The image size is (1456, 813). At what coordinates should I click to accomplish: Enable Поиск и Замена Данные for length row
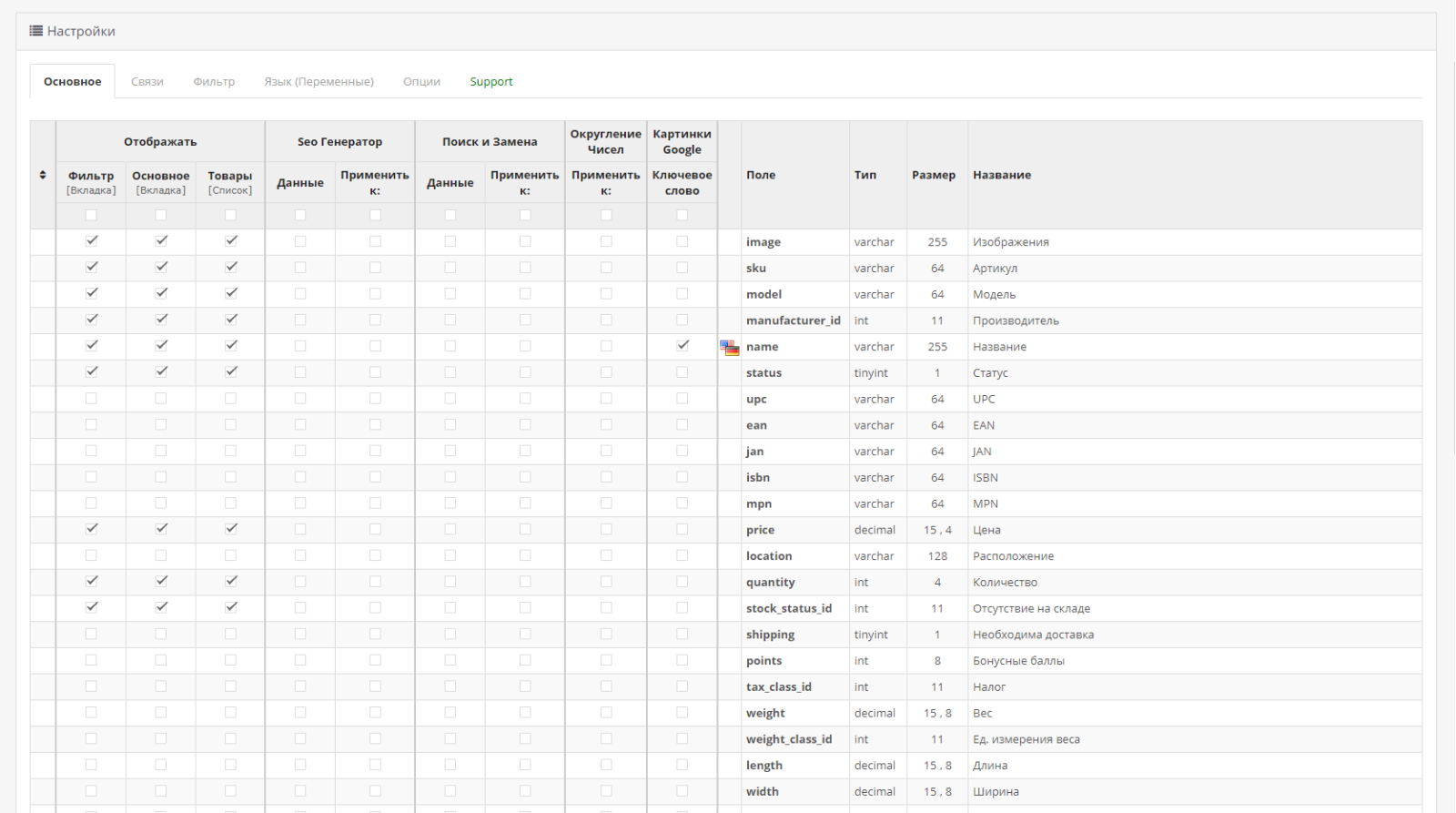coord(450,765)
